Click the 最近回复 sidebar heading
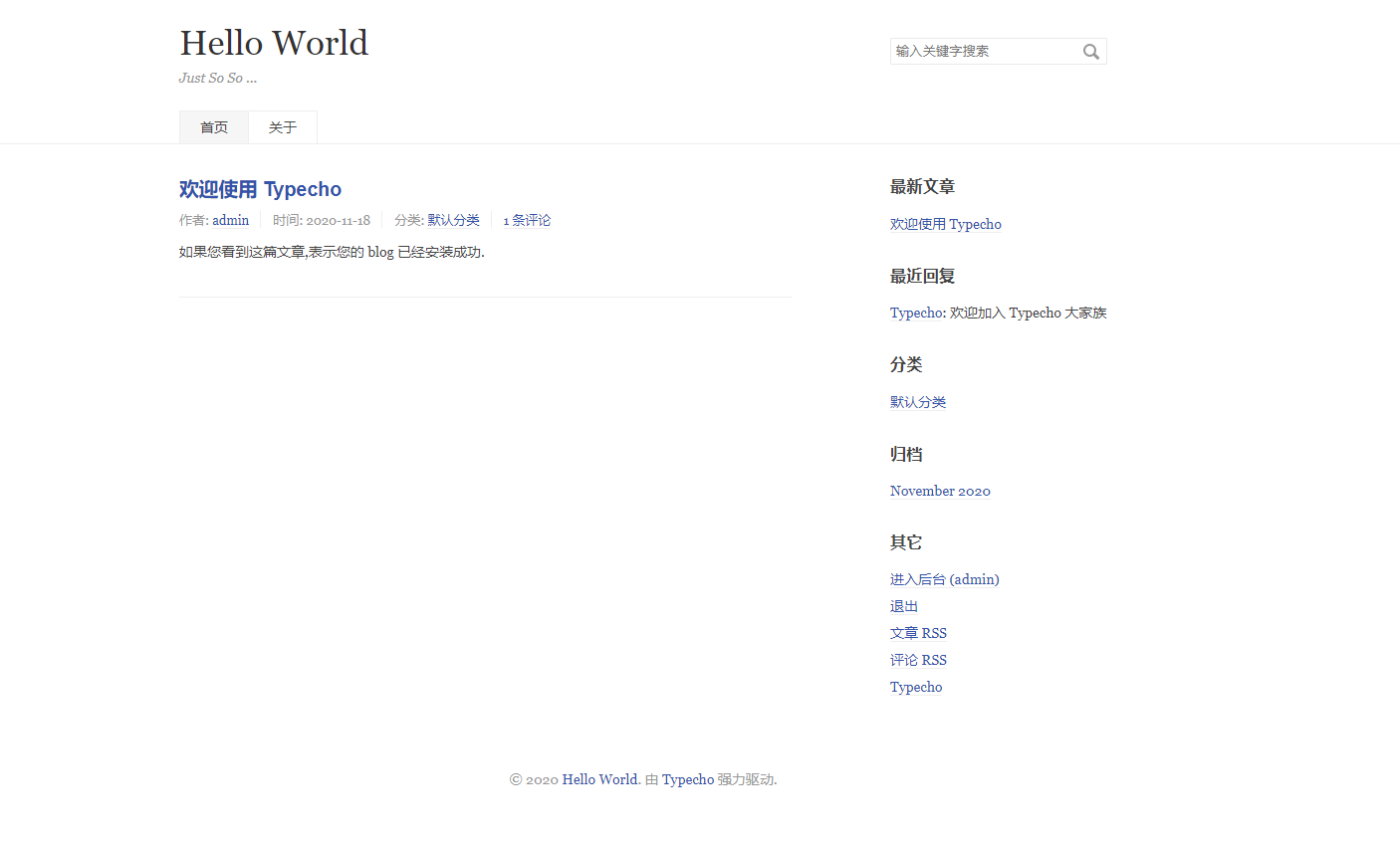 point(922,276)
